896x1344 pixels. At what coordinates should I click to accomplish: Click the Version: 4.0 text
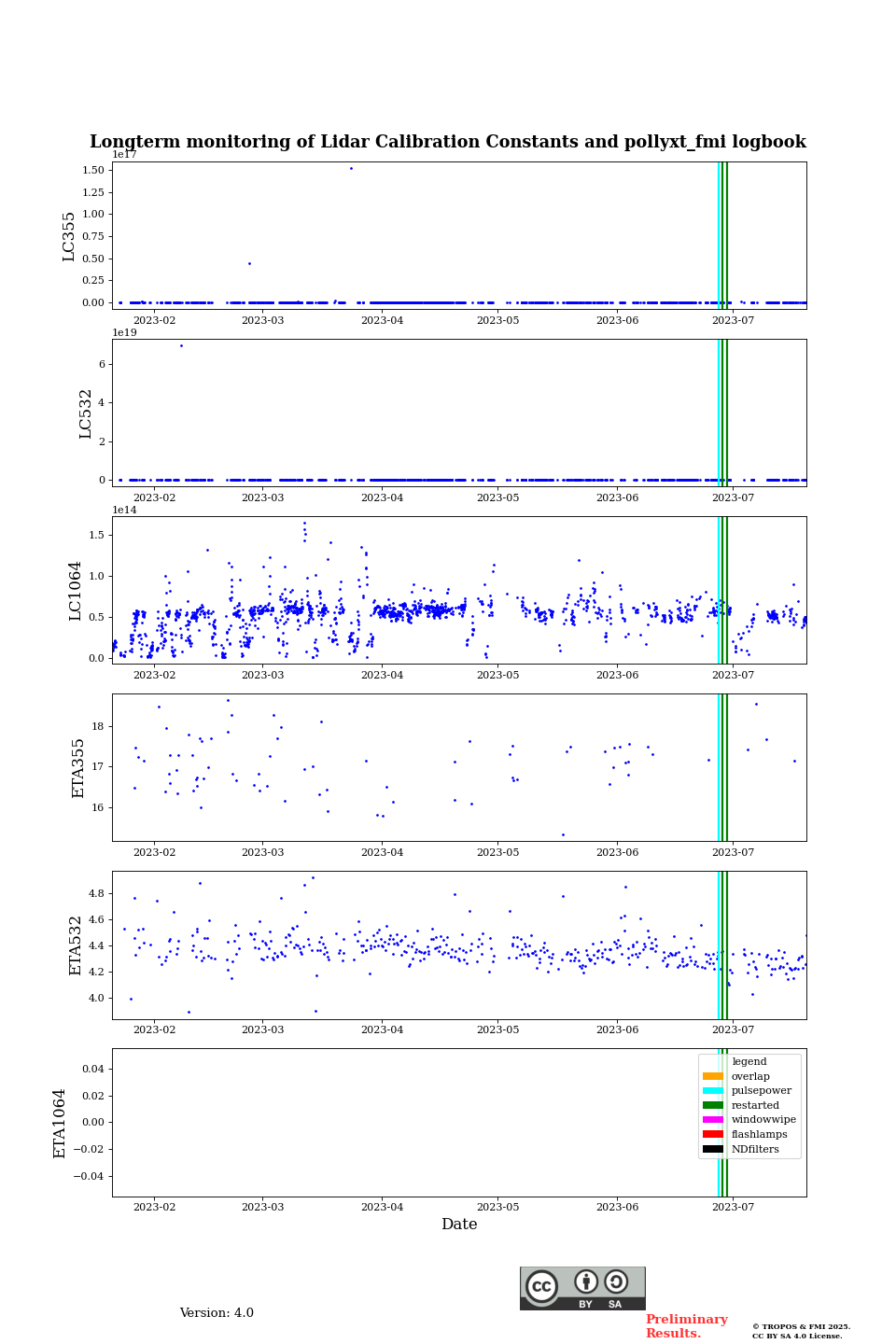217,1313
